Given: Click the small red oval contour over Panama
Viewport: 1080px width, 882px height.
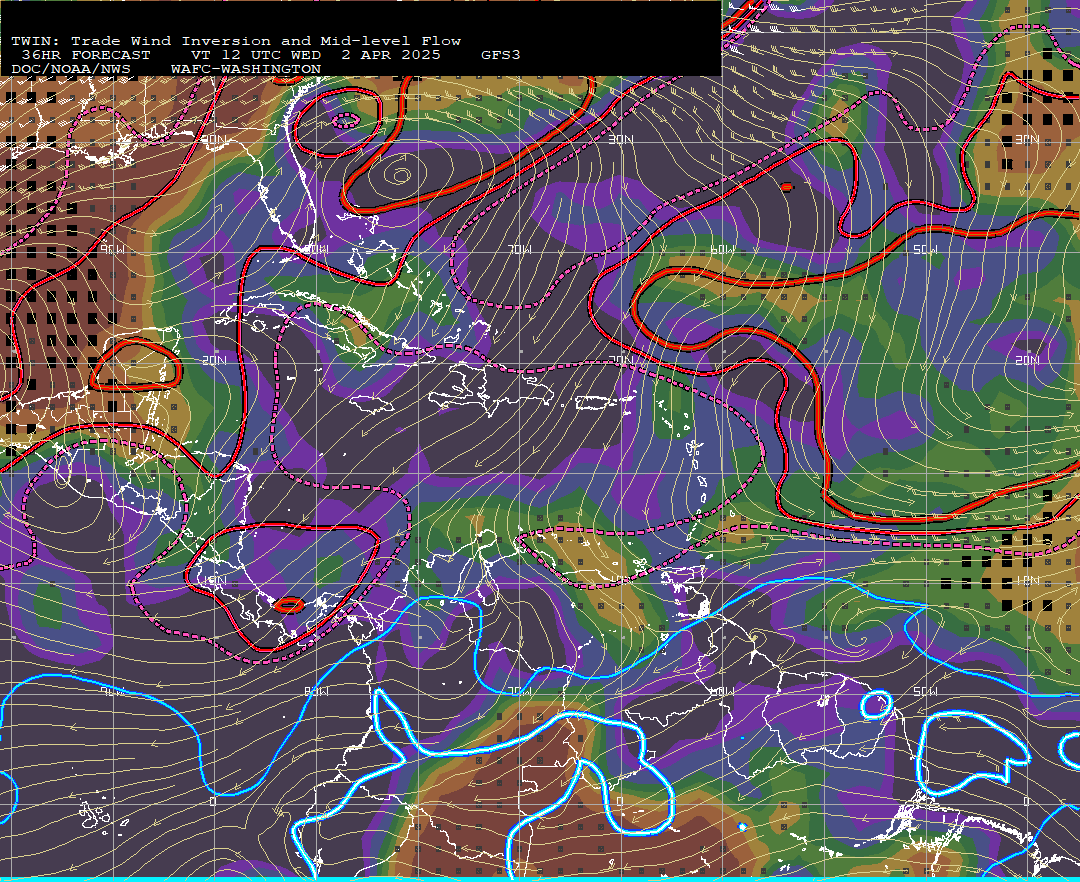Looking at the screenshot, I should (x=289, y=606).
